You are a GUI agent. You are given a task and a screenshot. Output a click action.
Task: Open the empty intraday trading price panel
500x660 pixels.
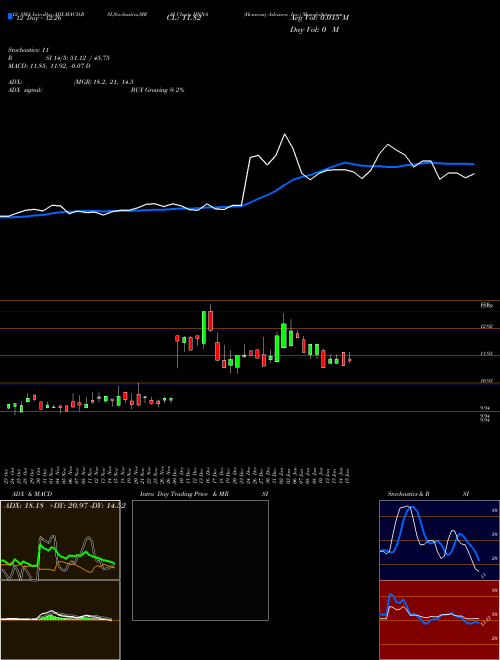200,560
